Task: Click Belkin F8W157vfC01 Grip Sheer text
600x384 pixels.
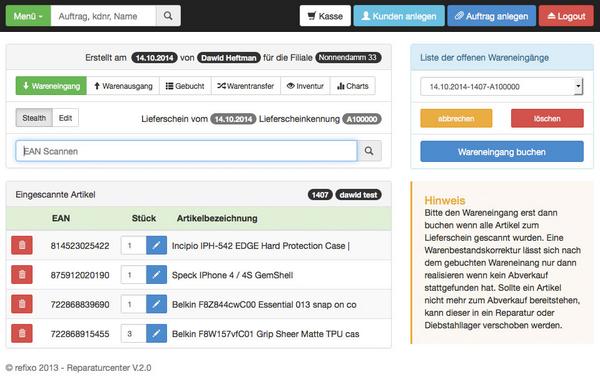Action: tap(266, 334)
